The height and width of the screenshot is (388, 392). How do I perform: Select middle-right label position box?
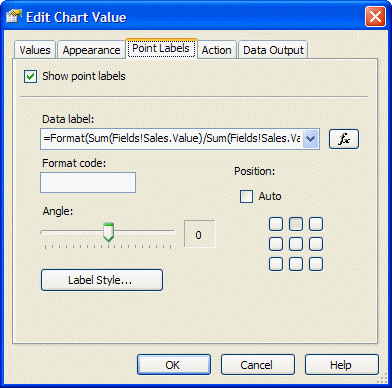pyautogui.click(x=316, y=244)
